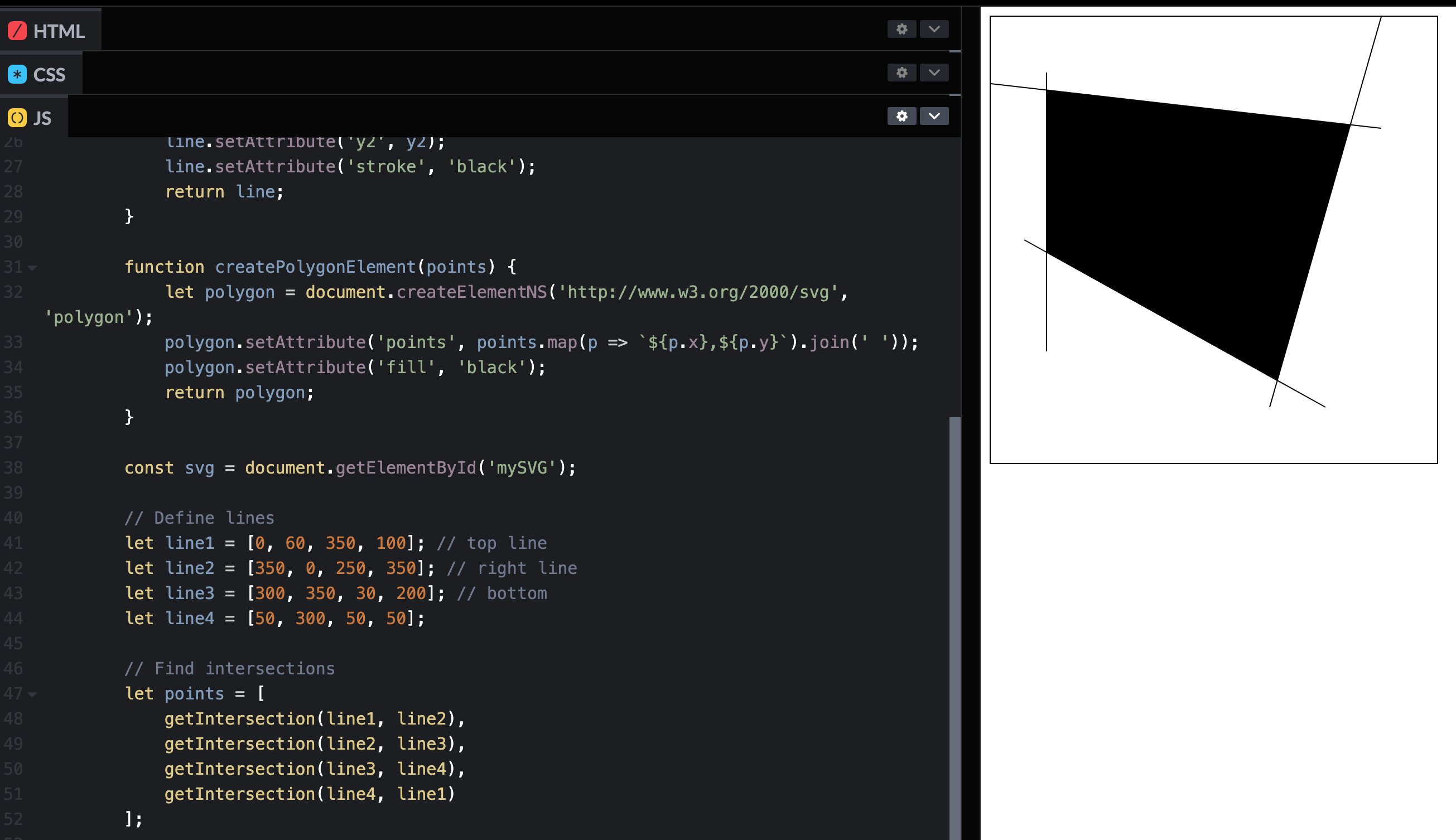Screen dimensions: 1456x840
Task: Click the '// bottom' comment
Action: 502,593
